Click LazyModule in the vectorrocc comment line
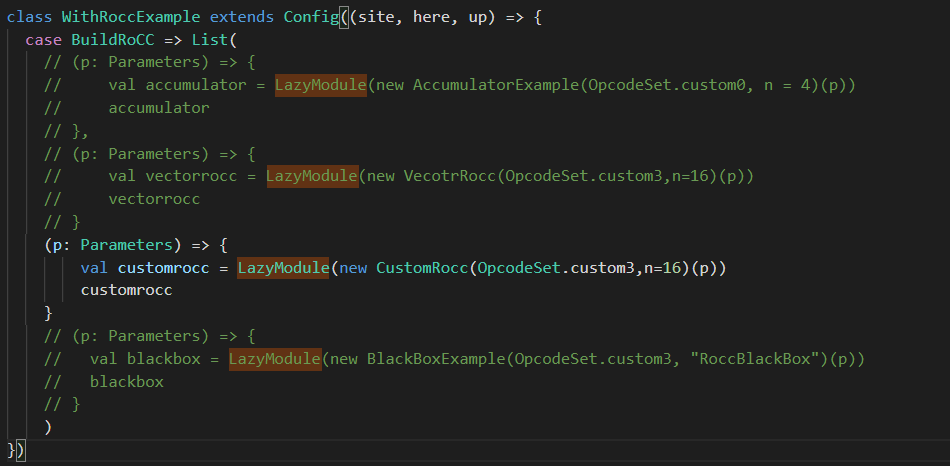The image size is (950, 466). 313,176
